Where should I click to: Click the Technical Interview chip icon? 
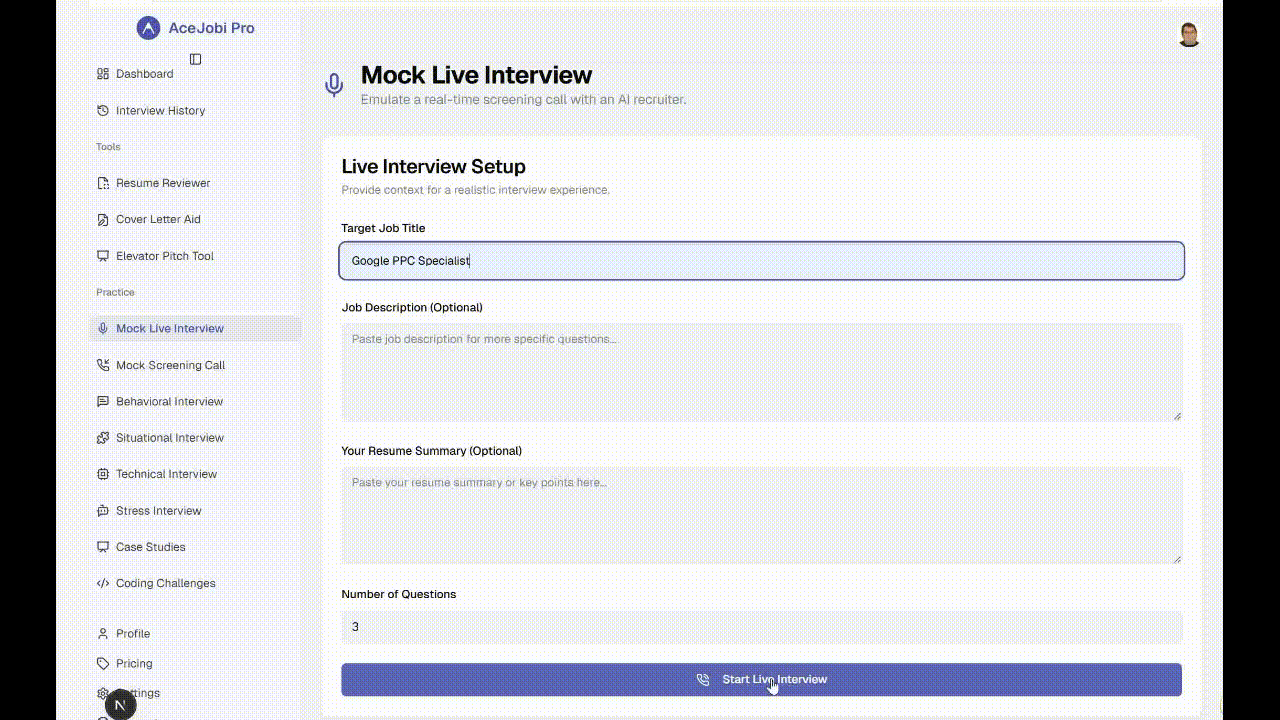point(103,474)
